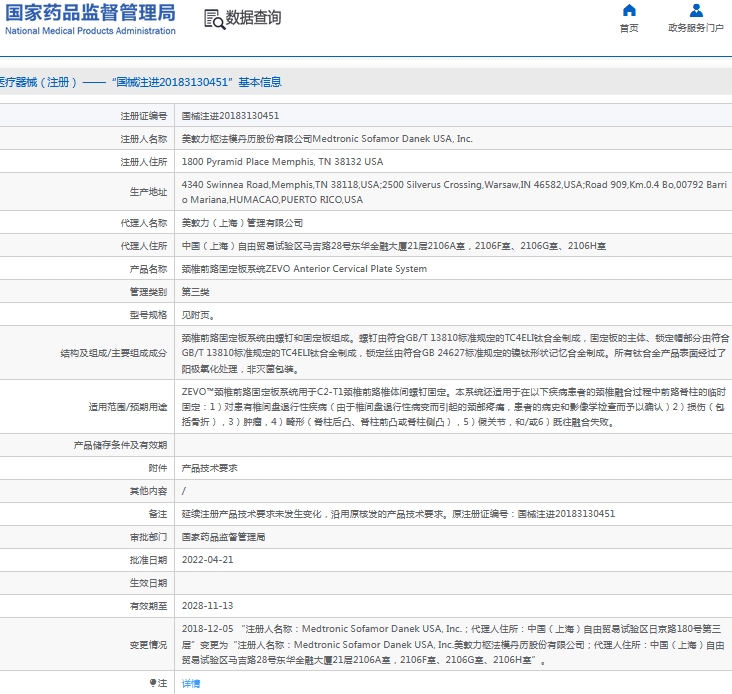The width and height of the screenshot is (732, 694).
Task: Click the 见附页。 model specification value
Action: click(x=198, y=315)
